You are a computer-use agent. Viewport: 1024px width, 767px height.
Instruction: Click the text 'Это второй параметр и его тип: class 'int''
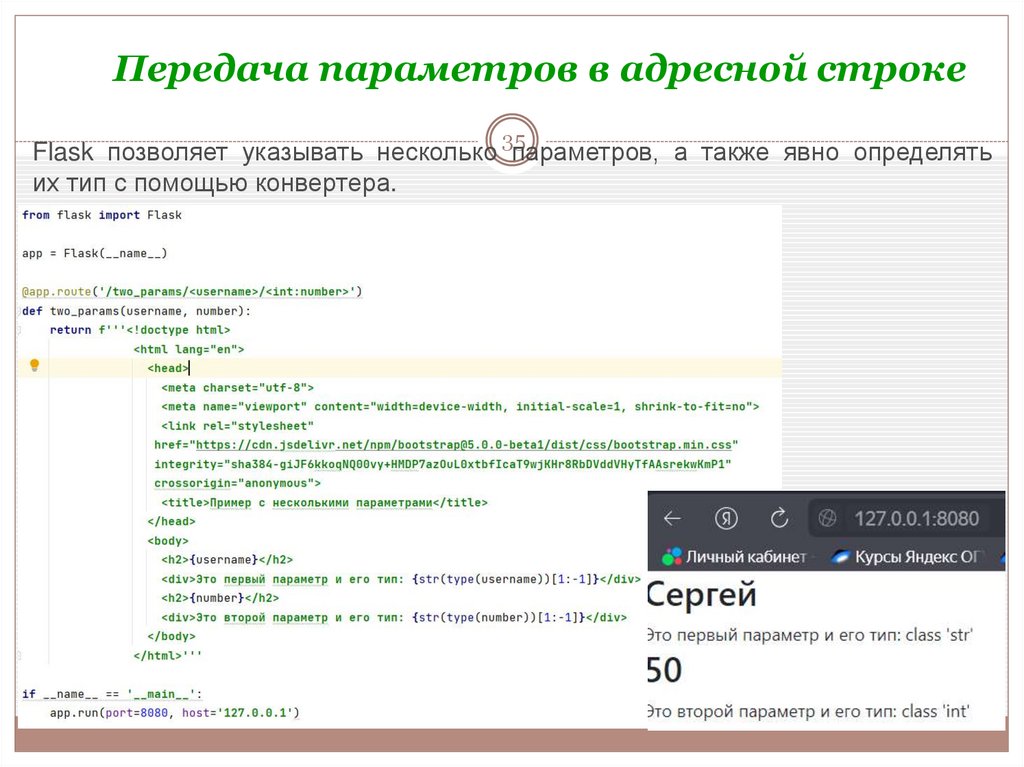click(x=808, y=711)
